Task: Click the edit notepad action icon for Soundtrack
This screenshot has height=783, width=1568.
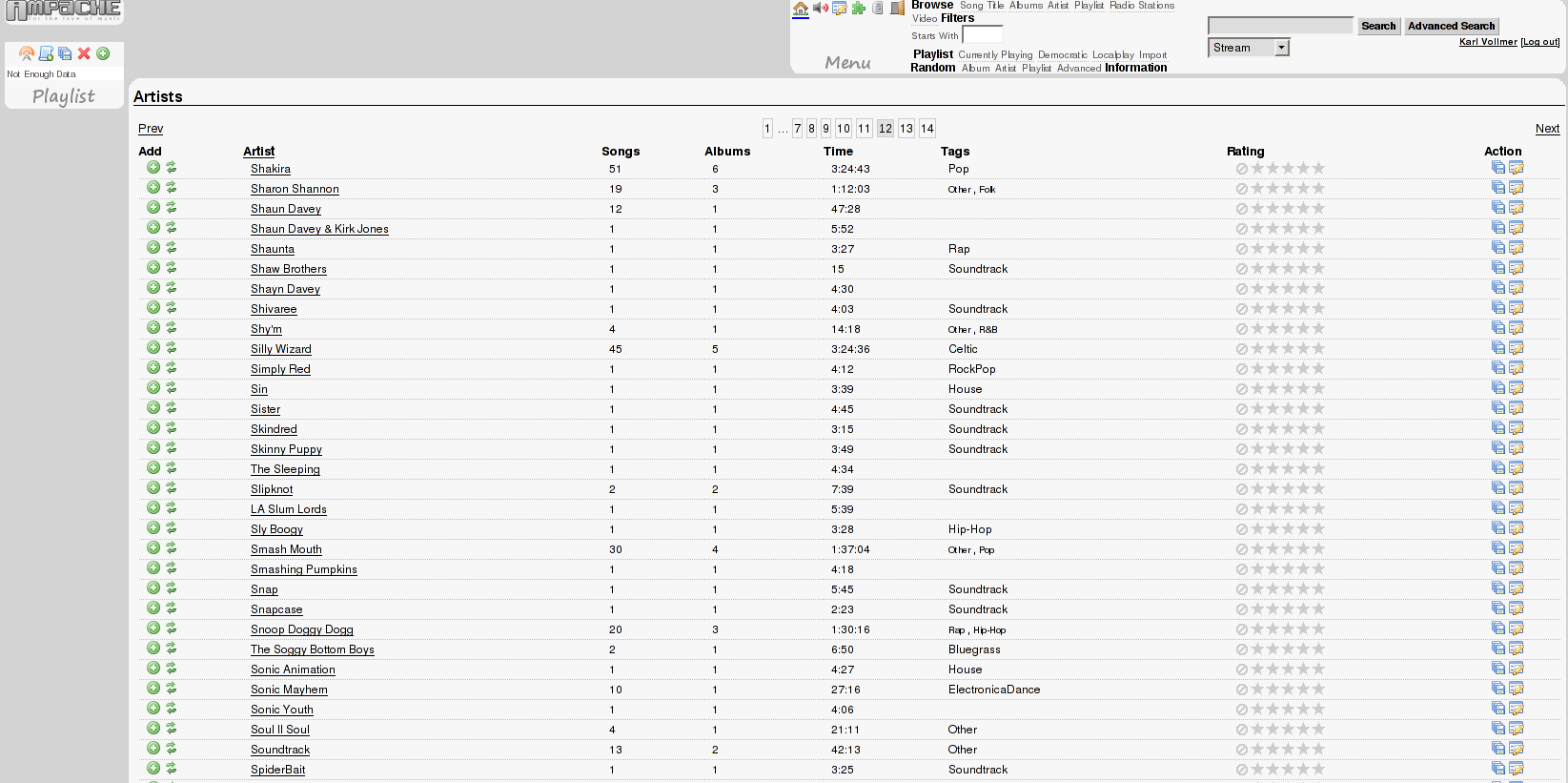Action: [1517, 749]
